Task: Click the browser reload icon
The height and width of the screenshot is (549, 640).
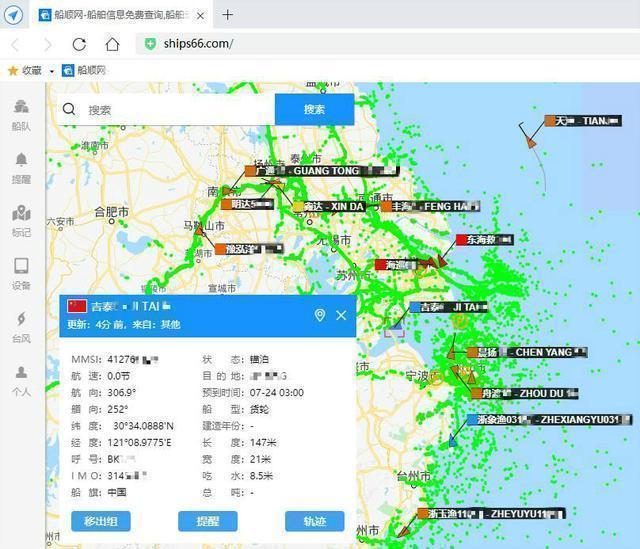Action: coord(79,44)
